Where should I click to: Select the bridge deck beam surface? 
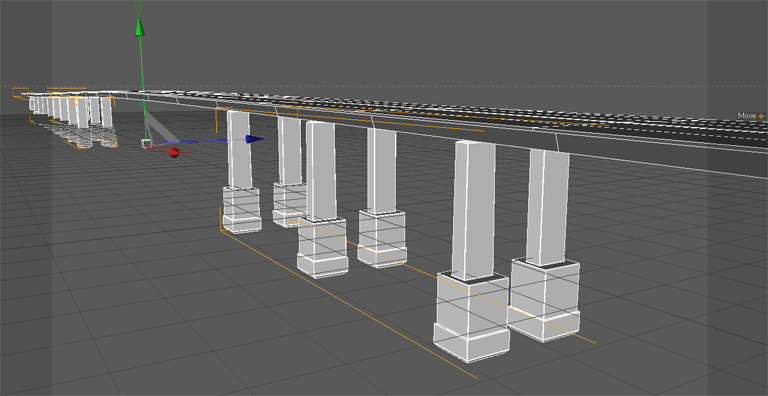pos(490,128)
